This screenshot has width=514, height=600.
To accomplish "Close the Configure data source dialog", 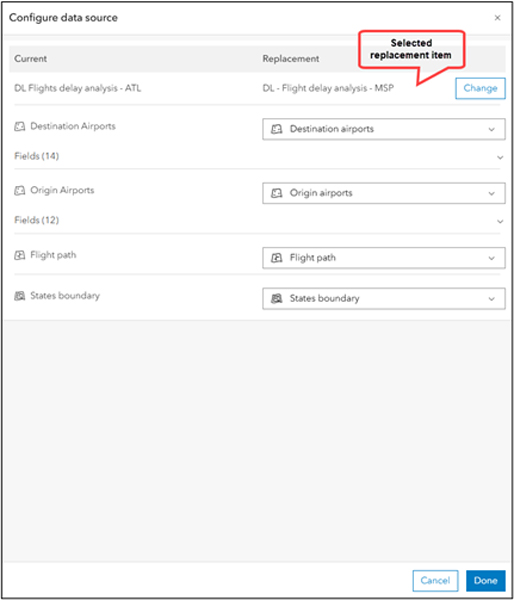I will (497, 18).
